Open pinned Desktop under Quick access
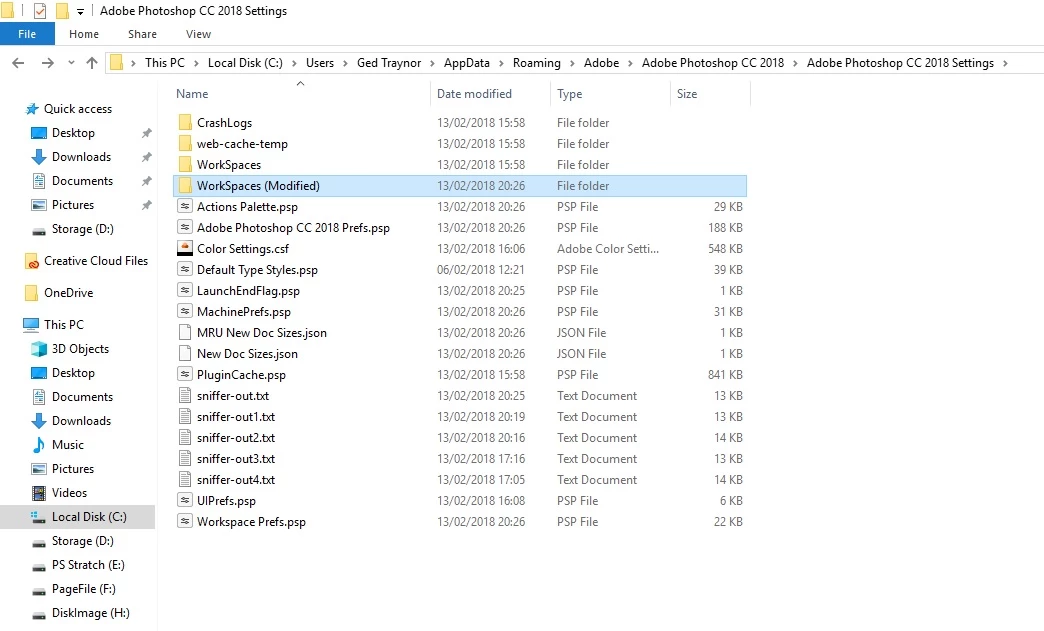This screenshot has height=631, width=1044. coord(73,132)
